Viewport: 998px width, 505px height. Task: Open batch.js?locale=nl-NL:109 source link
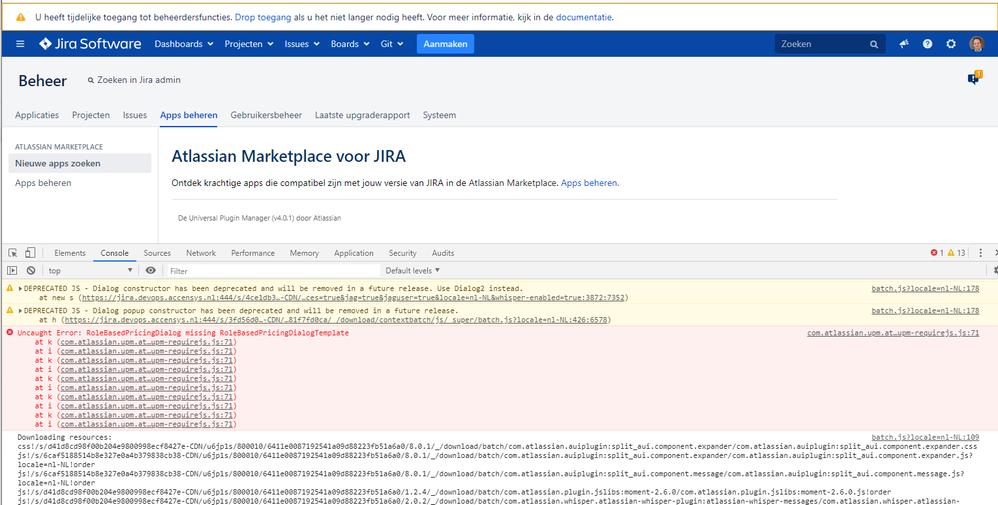coord(925,437)
